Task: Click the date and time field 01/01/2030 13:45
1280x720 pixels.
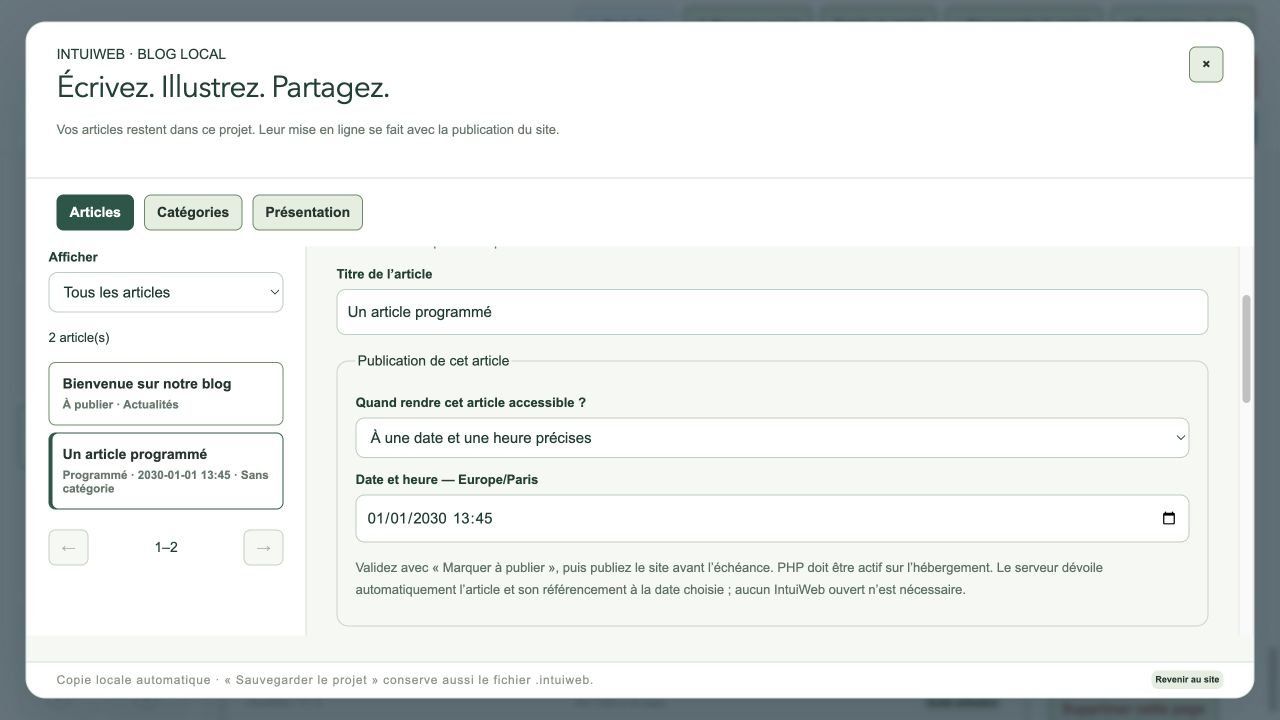Action: click(772, 518)
